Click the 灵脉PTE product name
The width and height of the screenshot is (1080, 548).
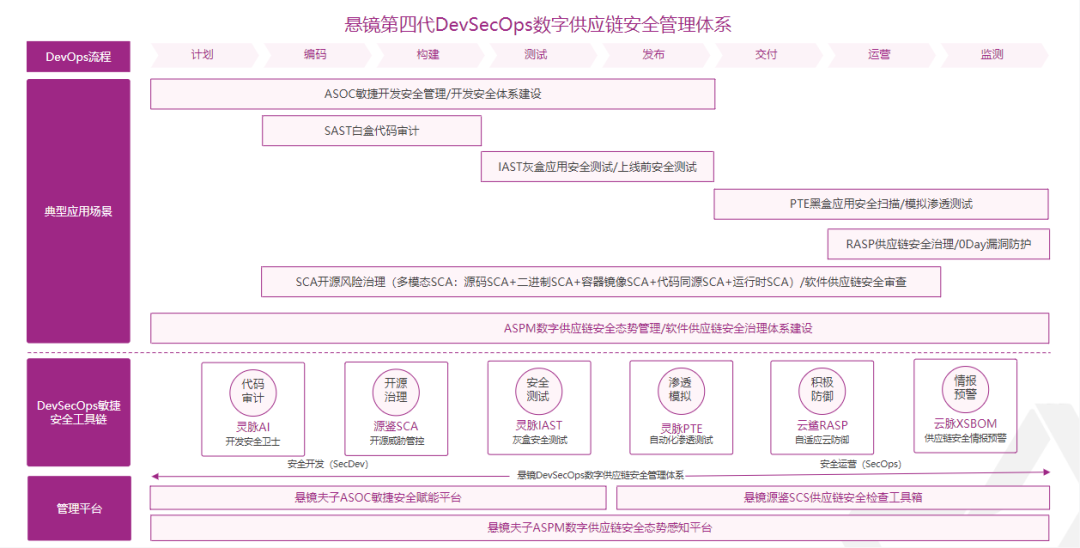(x=681, y=428)
